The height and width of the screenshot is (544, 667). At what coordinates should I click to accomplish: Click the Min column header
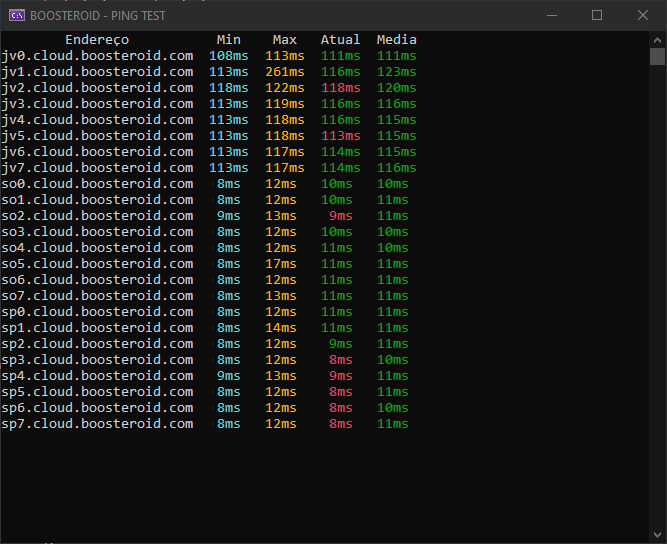pyautogui.click(x=228, y=40)
